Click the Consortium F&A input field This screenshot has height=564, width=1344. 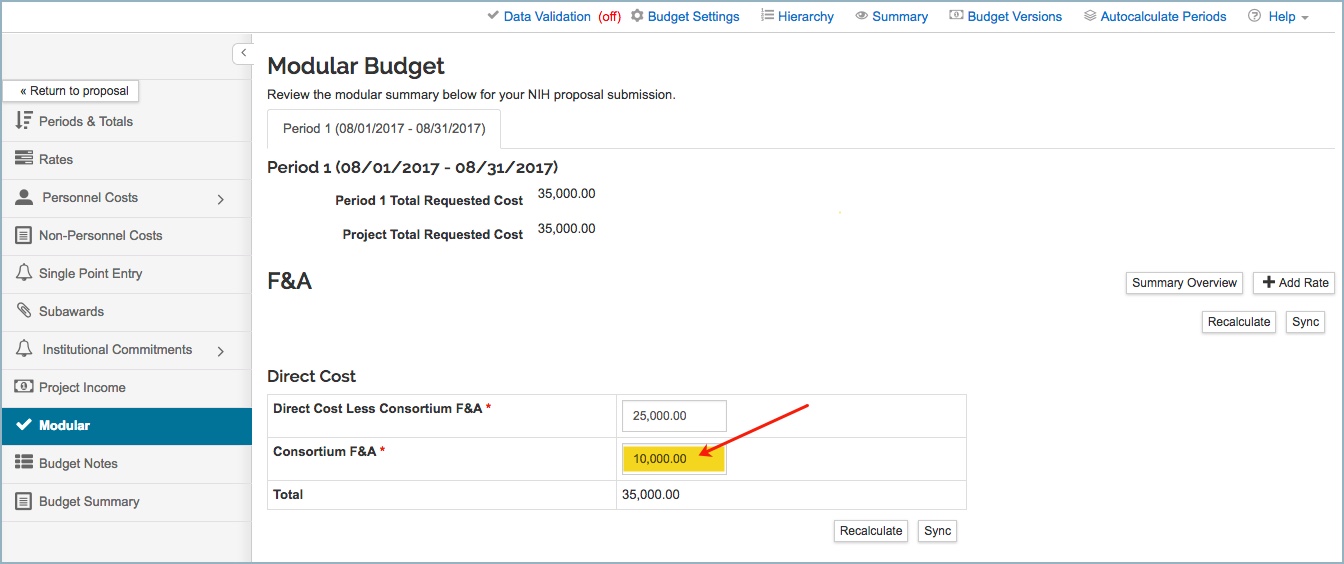coord(673,459)
